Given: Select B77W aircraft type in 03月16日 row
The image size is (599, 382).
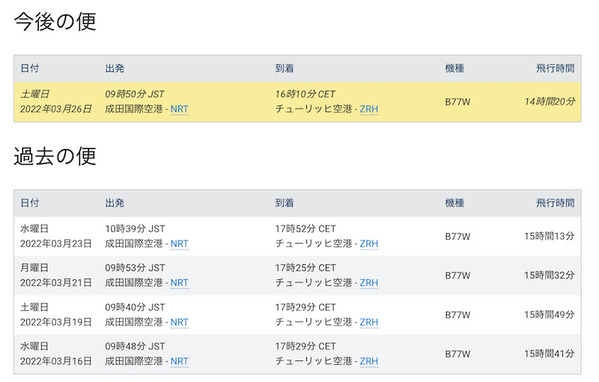Looking at the screenshot, I should (458, 354).
